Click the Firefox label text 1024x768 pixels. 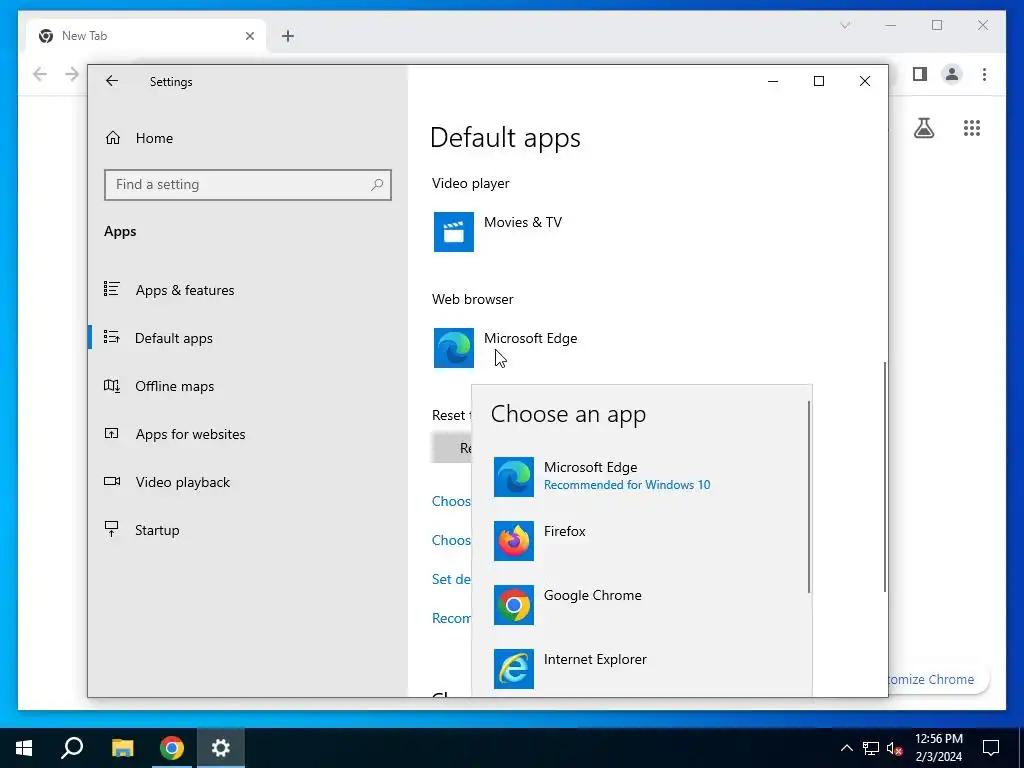[564, 532]
